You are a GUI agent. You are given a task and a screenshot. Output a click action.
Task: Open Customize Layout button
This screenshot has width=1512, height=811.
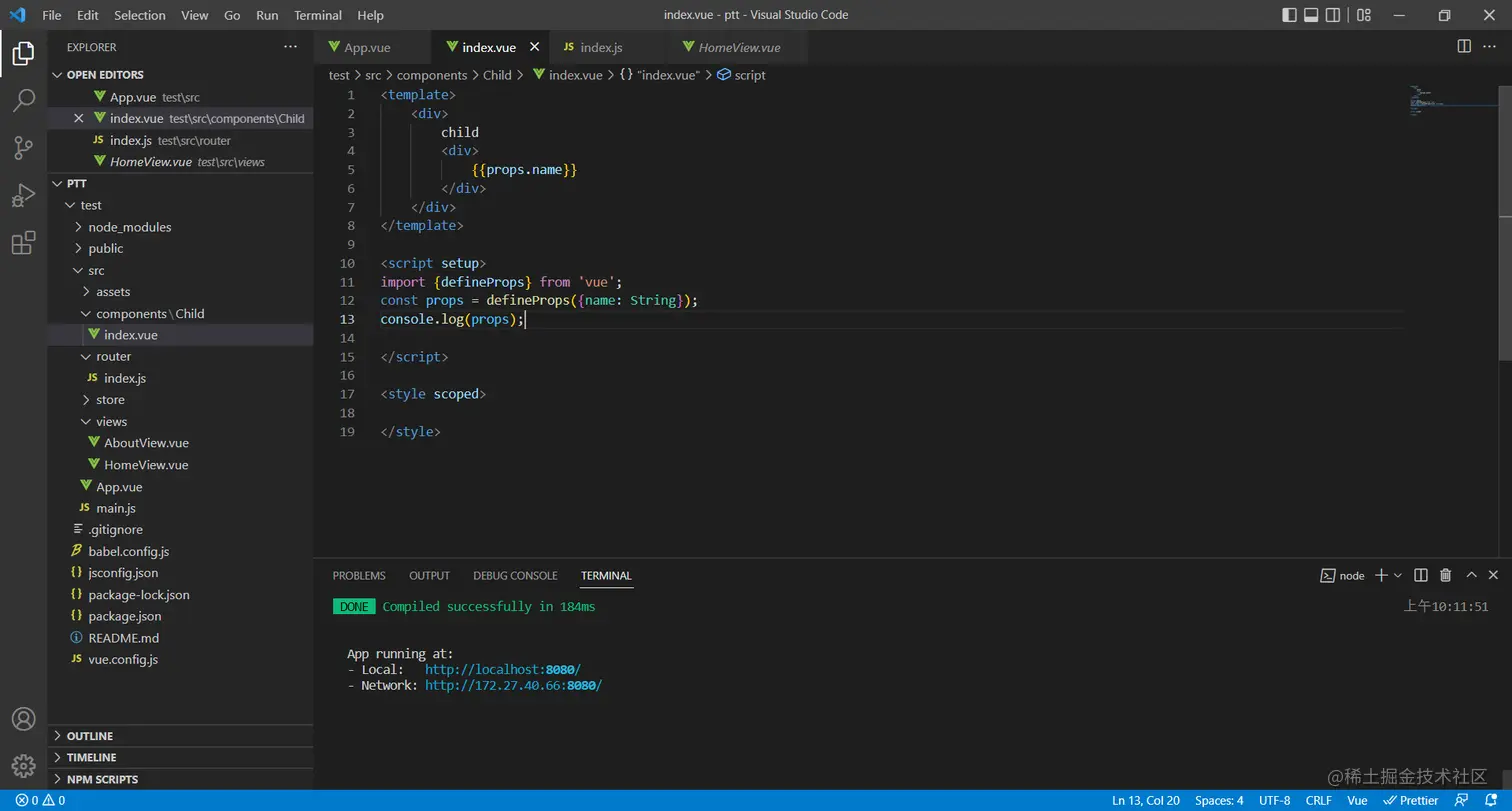[x=1365, y=15]
